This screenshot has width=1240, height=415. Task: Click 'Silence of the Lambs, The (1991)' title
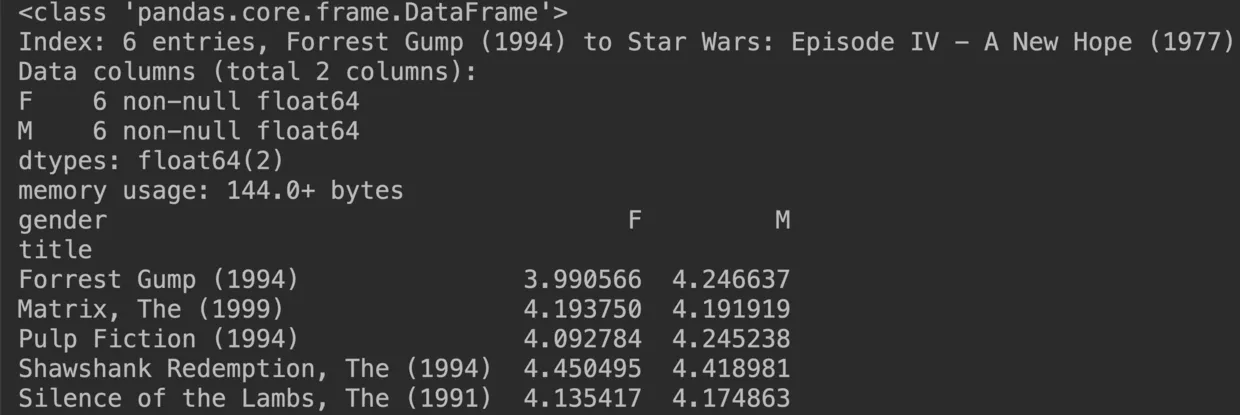pos(254,398)
